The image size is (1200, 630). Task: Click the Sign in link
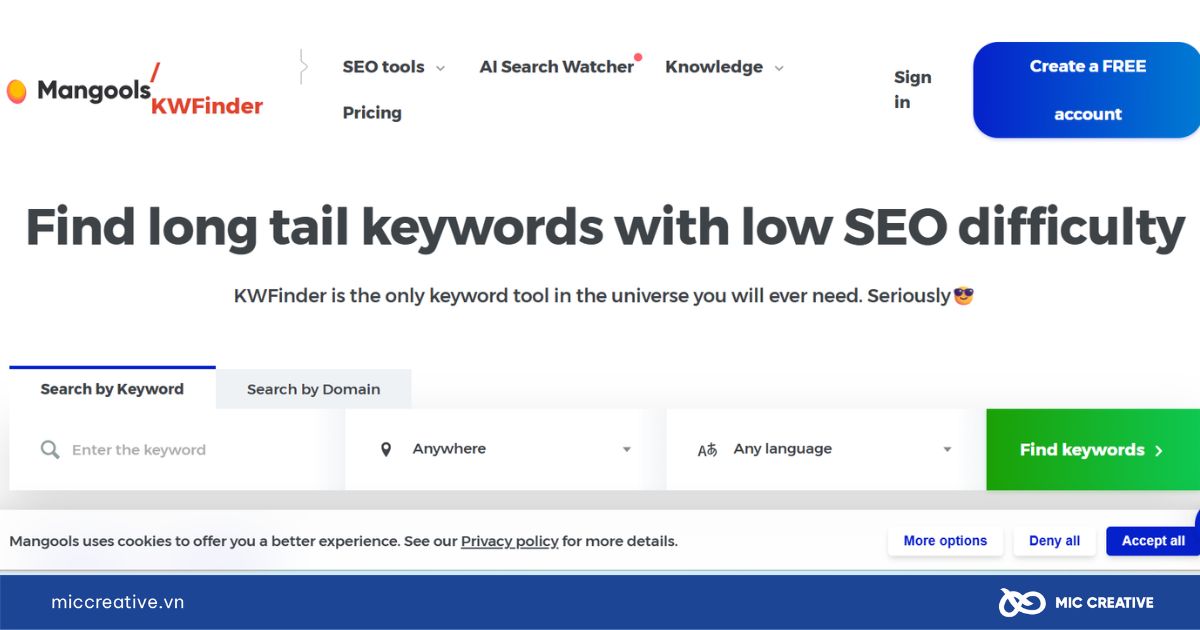pos(912,90)
